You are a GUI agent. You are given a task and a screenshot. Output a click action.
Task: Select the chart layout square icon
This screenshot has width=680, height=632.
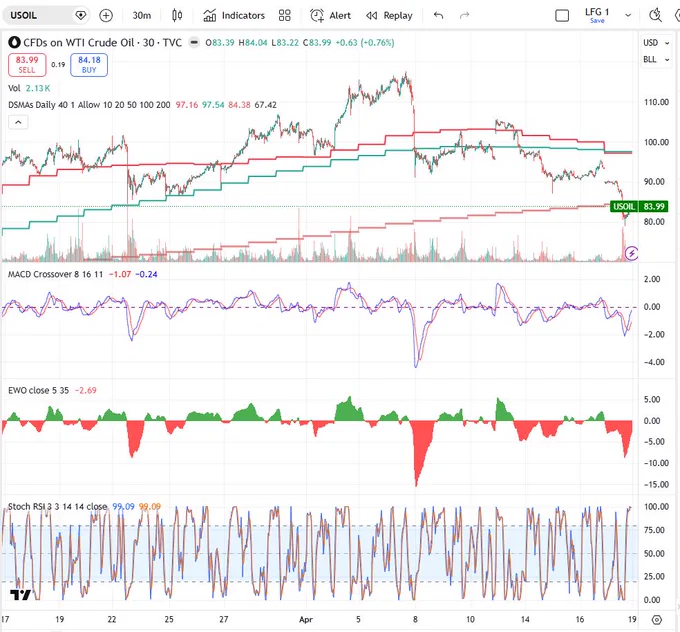click(x=562, y=16)
